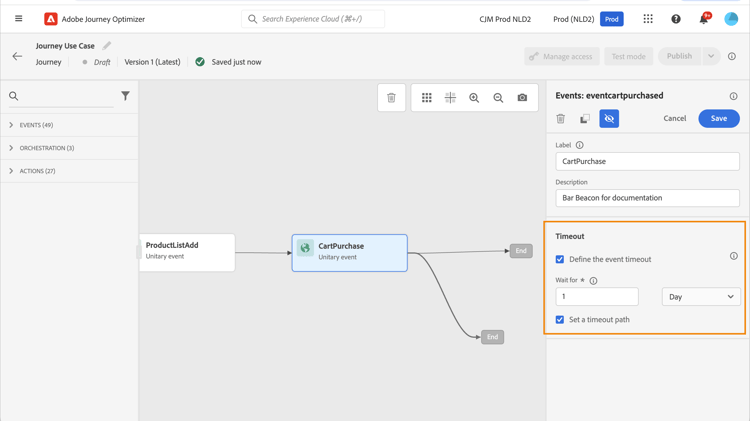Click the canvas zoom in magnifier
The width and height of the screenshot is (750, 421).
[x=474, y=98]
